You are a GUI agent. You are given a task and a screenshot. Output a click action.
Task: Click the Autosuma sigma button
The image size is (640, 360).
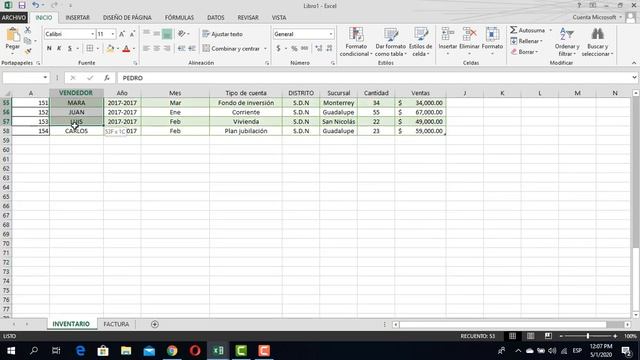pyautogui.click(x=527, y=30)
